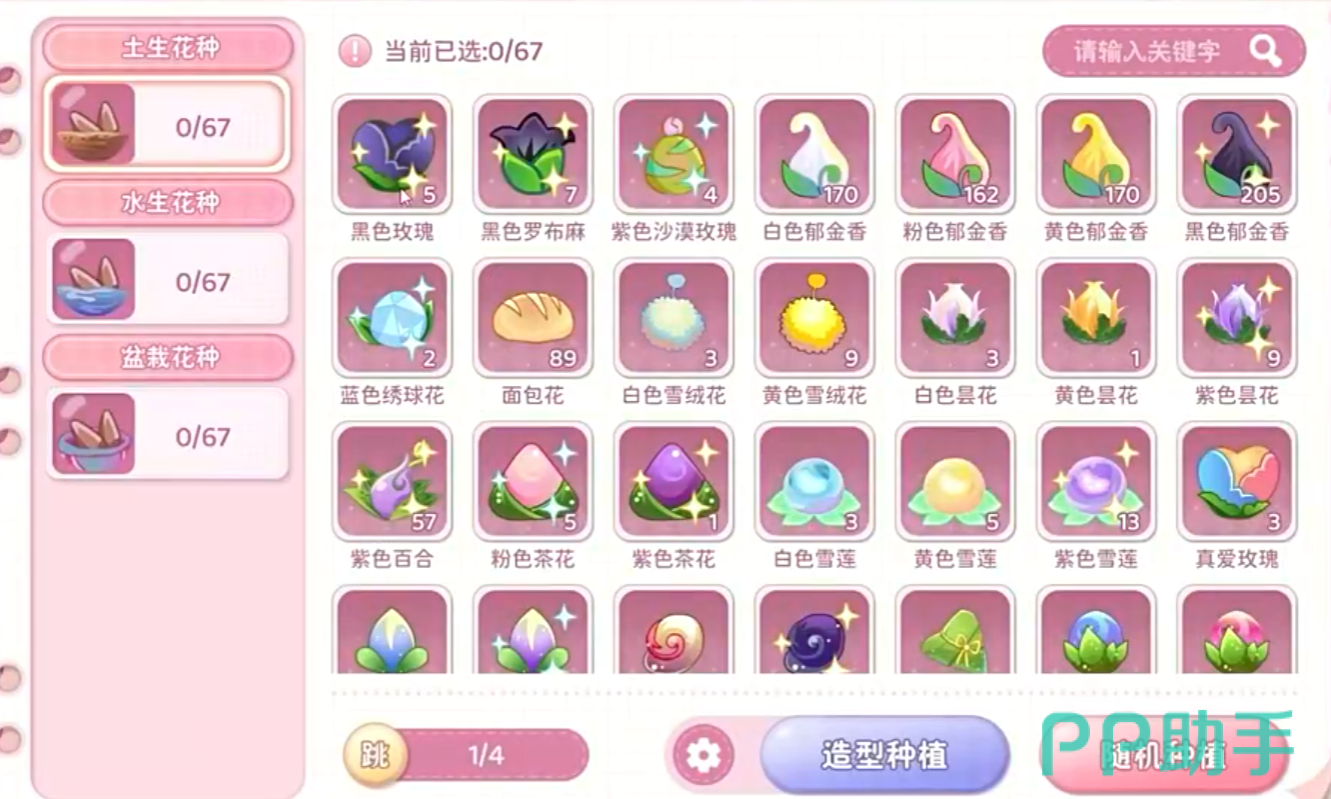1331x799 pixels.
Task: Select the 面包花 bread seed icon
Action: [x=533, y=318]
